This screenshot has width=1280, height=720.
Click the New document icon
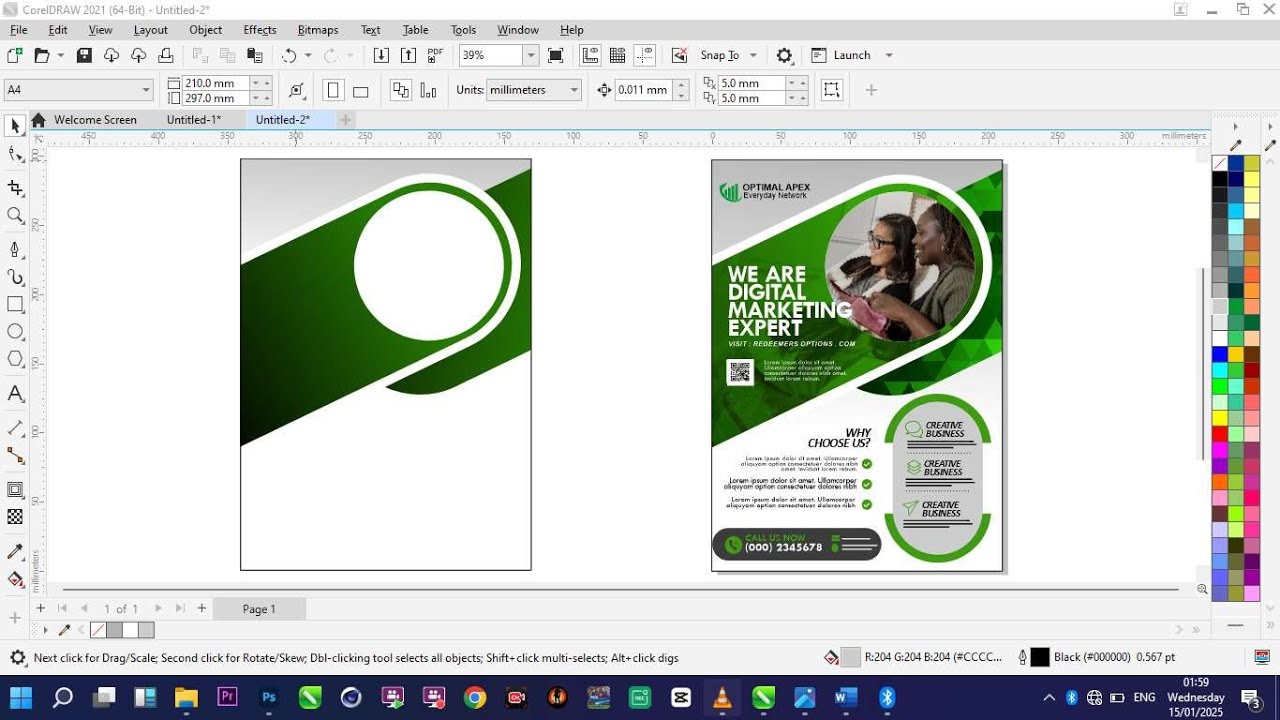tap(15, 55)
